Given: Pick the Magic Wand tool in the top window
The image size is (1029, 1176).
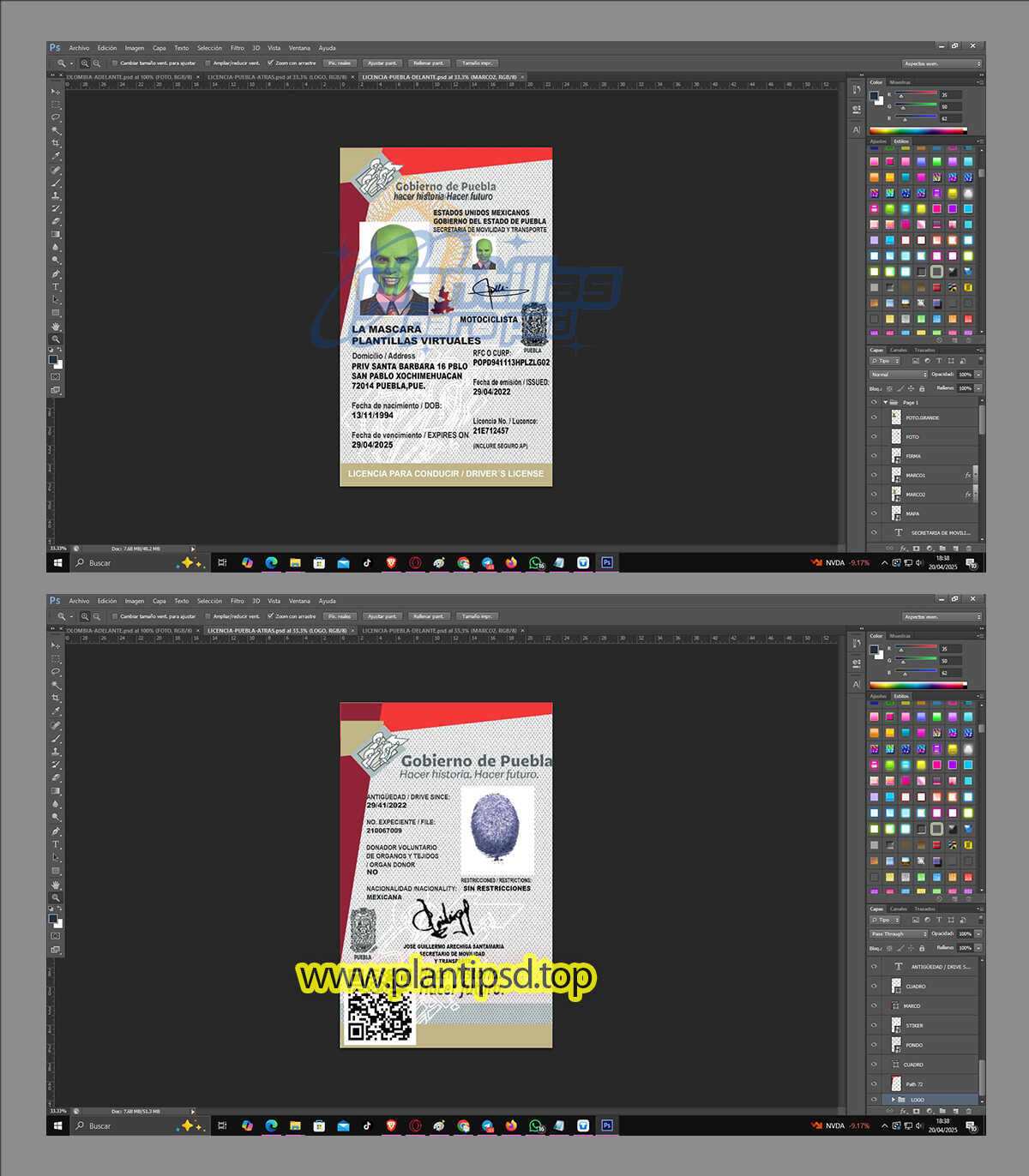Looking at the screenshot, I should (56, 130).
